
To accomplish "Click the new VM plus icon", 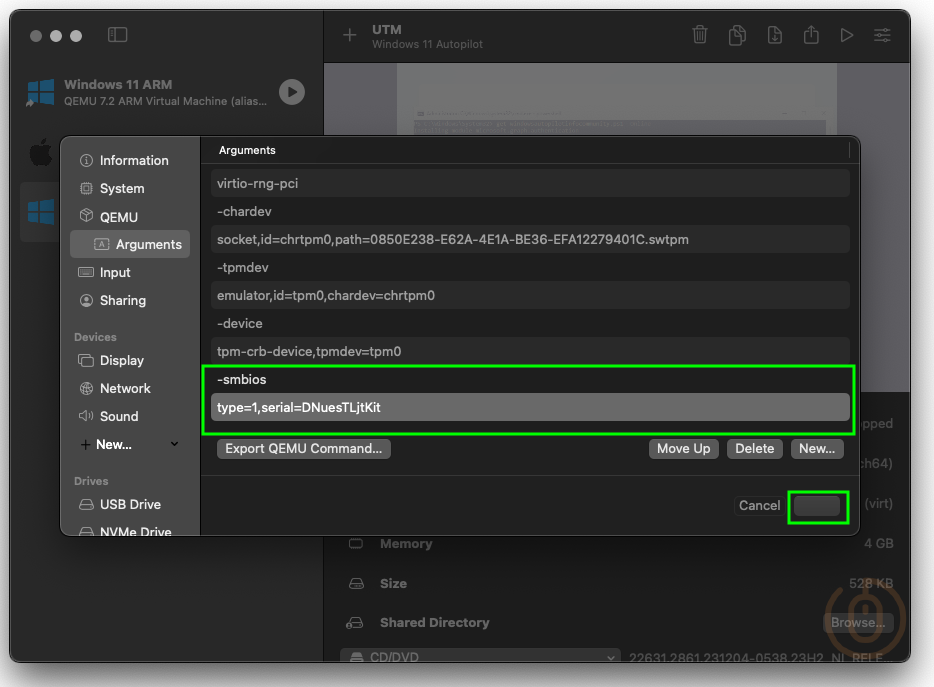I will click(349, 34).
